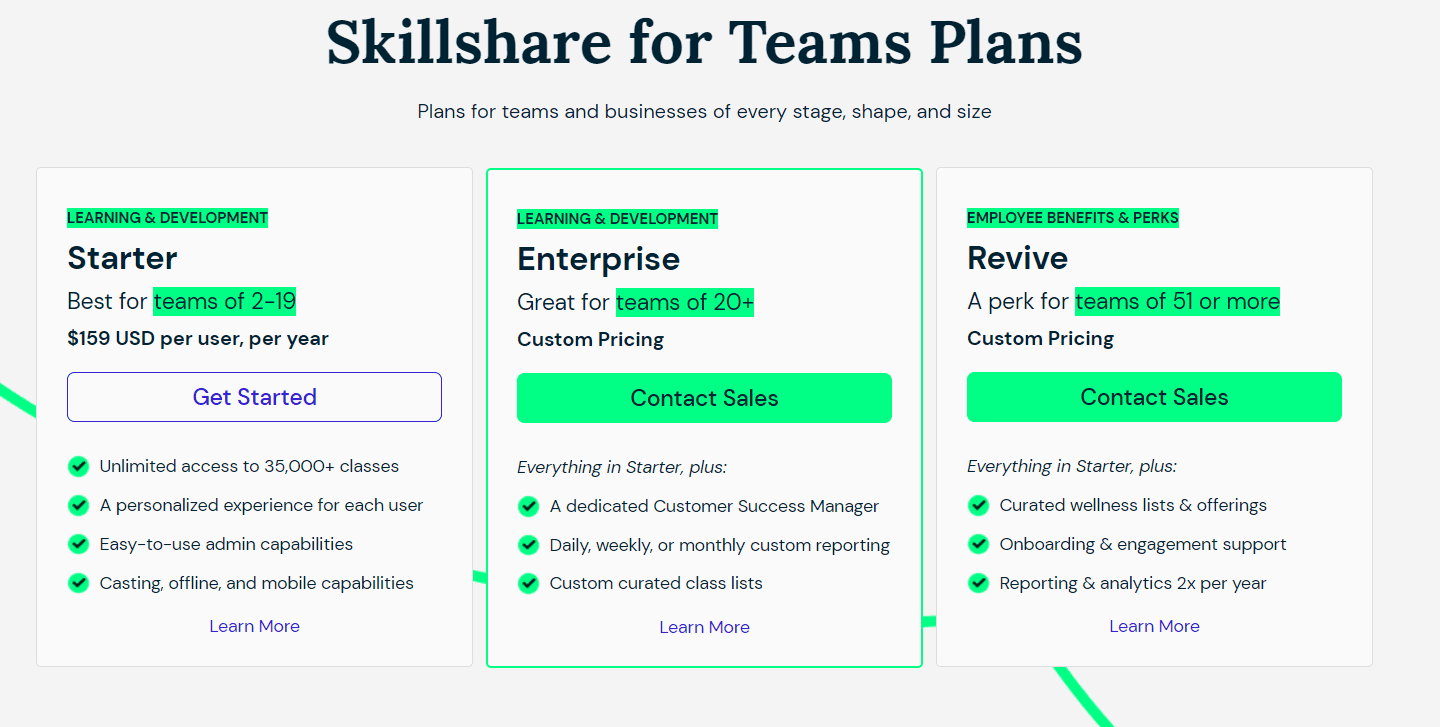Open Learn More for the Starter plan

[x=254, y=626]
